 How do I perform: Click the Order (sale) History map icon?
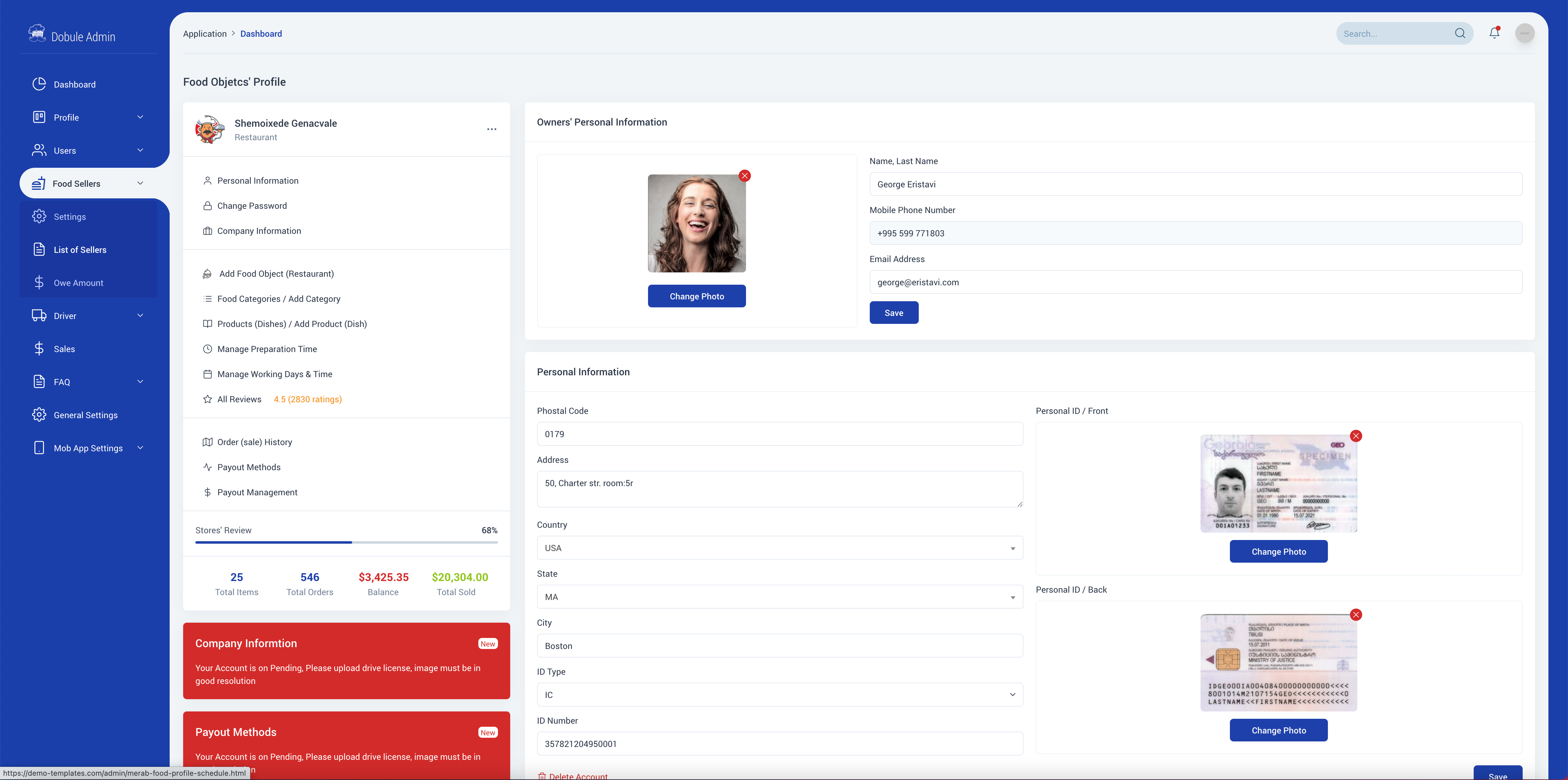(x=208, y=442)
